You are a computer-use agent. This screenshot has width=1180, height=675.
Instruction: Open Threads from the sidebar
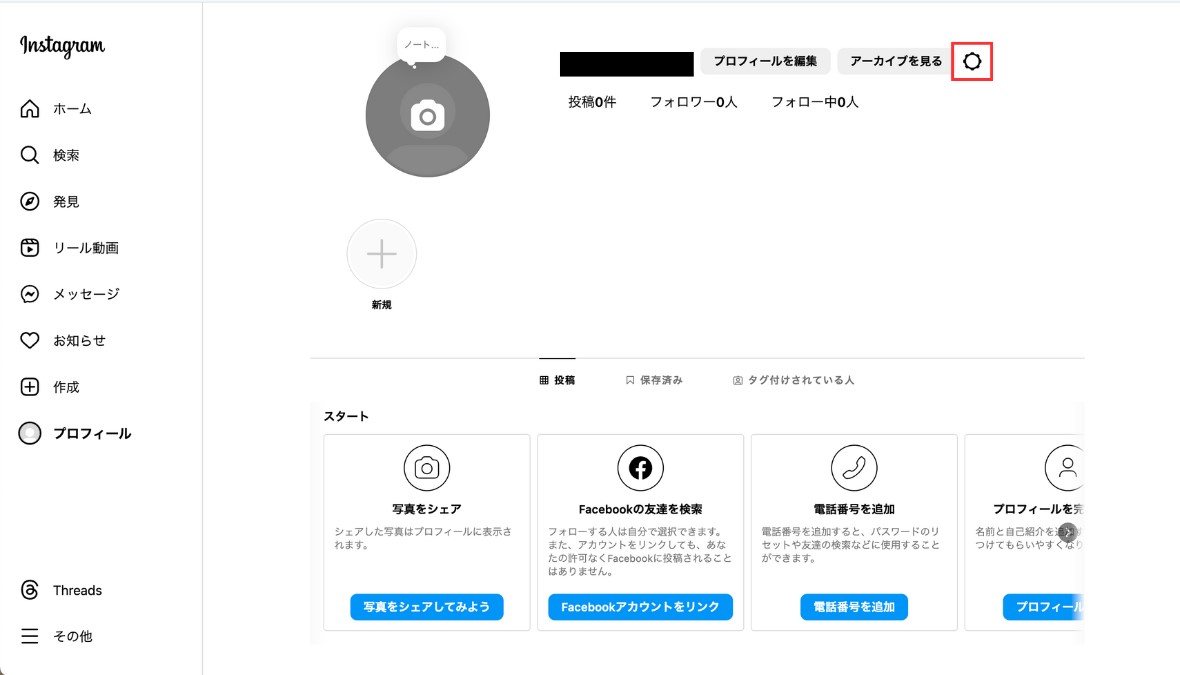[x=31, y=590]
